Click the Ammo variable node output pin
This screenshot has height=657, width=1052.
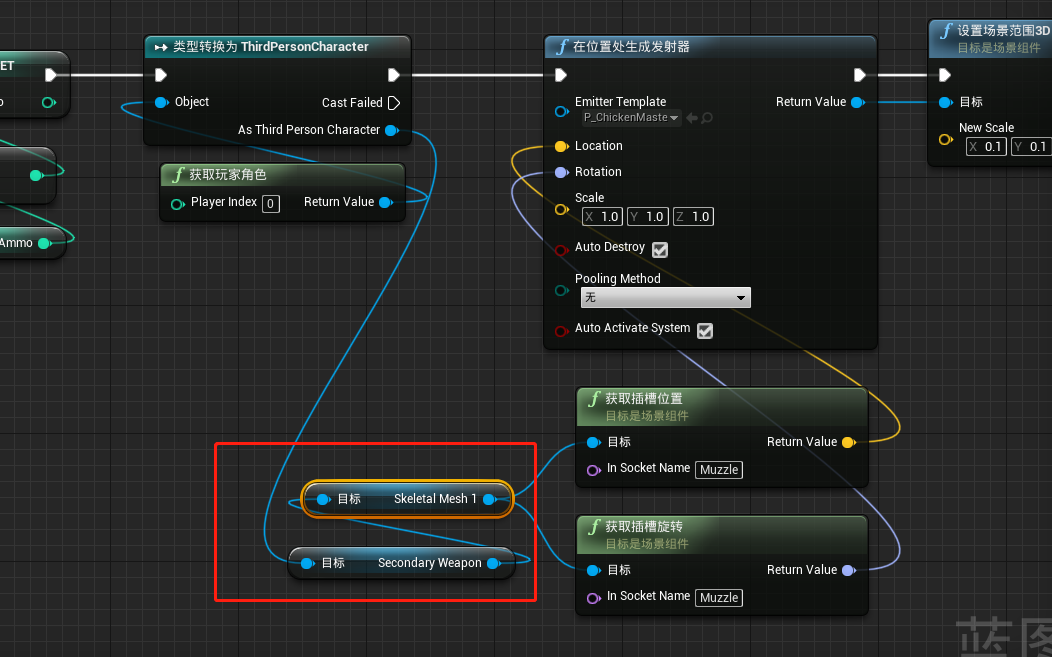(45, 243)
